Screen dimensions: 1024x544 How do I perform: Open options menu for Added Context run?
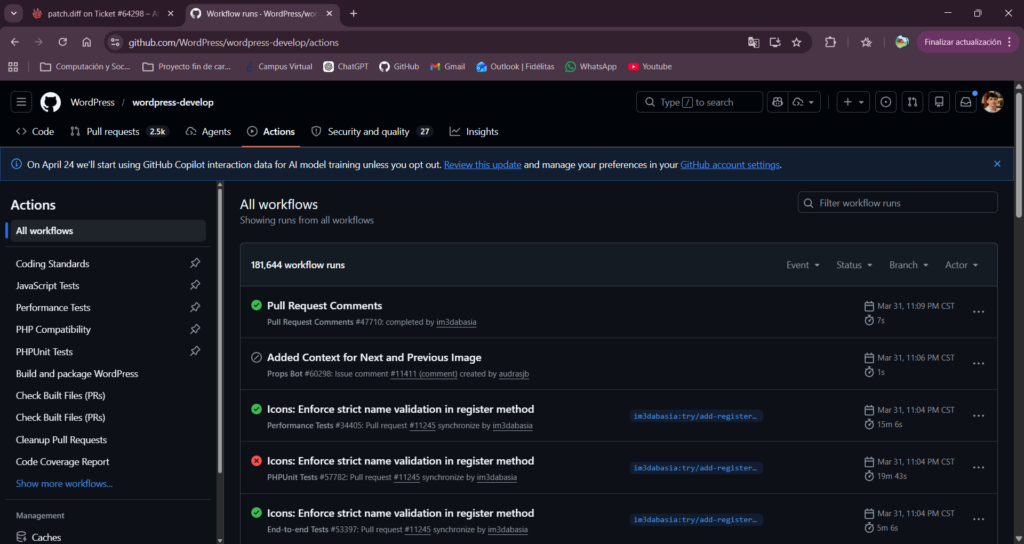(x=978, y=364)
